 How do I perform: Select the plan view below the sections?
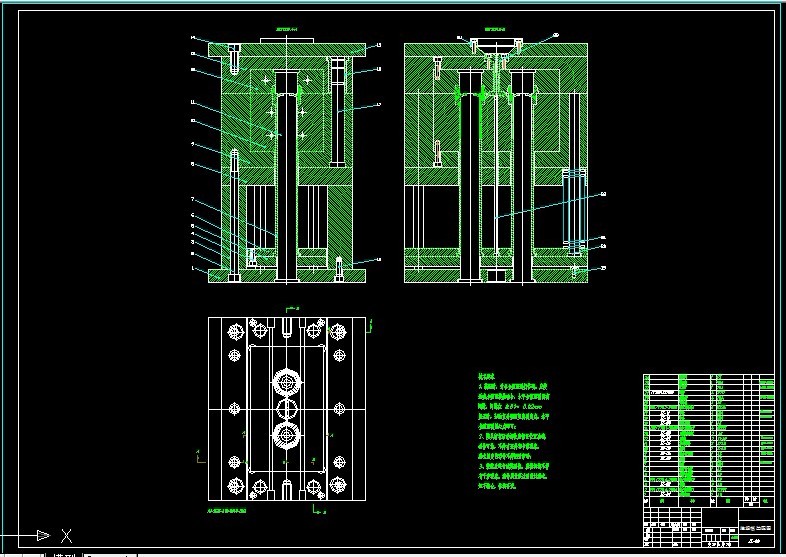(287, 409)
